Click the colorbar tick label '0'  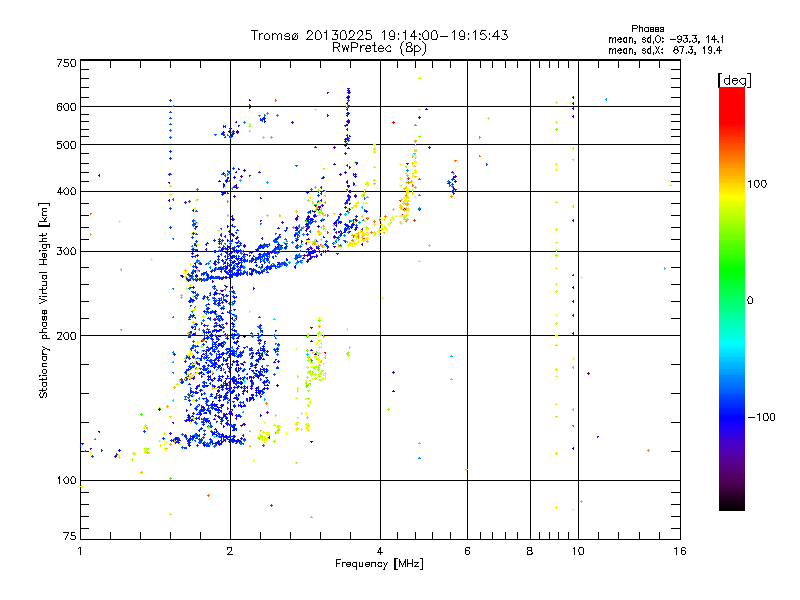tap(749, 301)
